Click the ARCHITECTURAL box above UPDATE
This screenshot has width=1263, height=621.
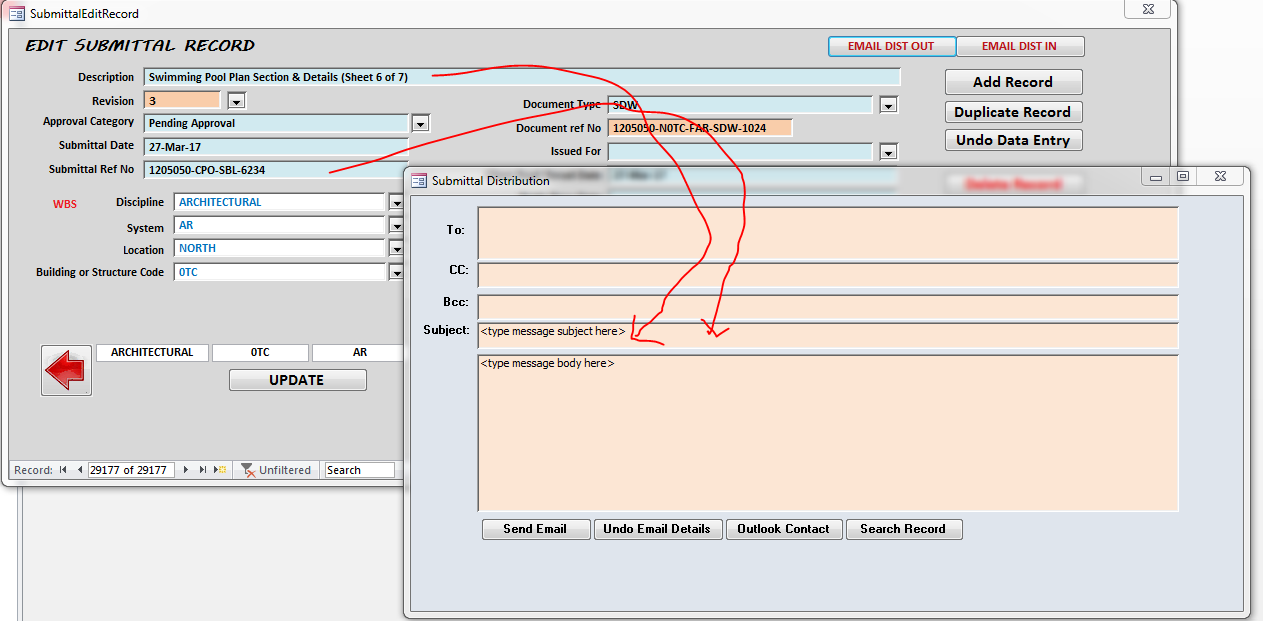coord(152,353)
